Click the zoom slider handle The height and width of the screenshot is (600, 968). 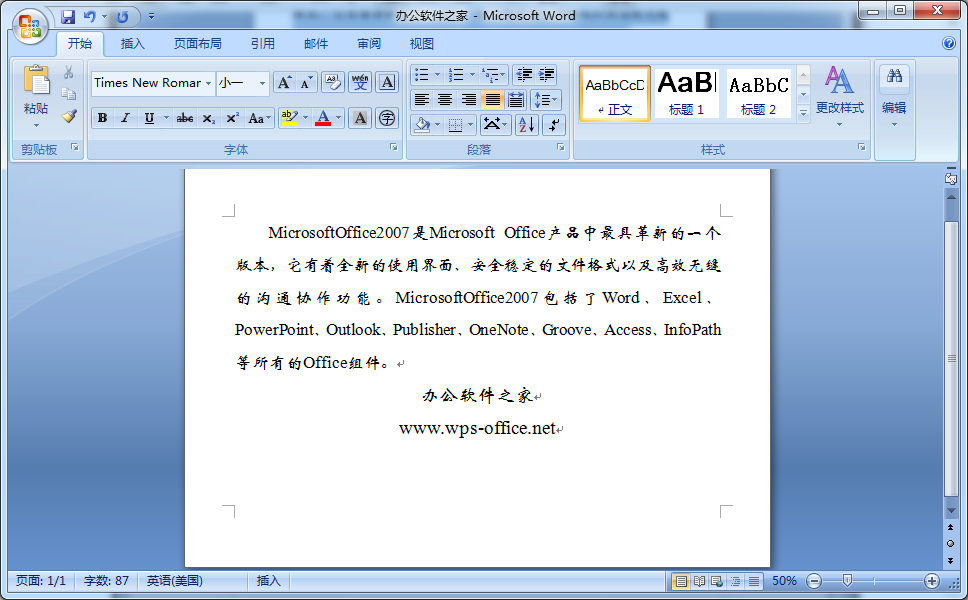click(x=847, y=580)
